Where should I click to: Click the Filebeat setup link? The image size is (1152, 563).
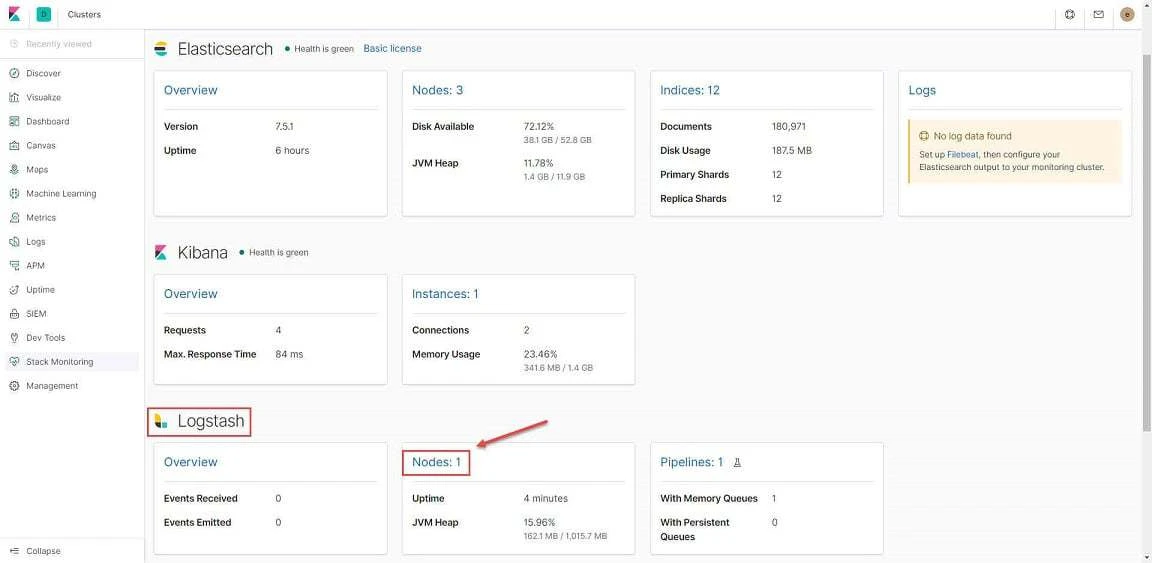962,155
